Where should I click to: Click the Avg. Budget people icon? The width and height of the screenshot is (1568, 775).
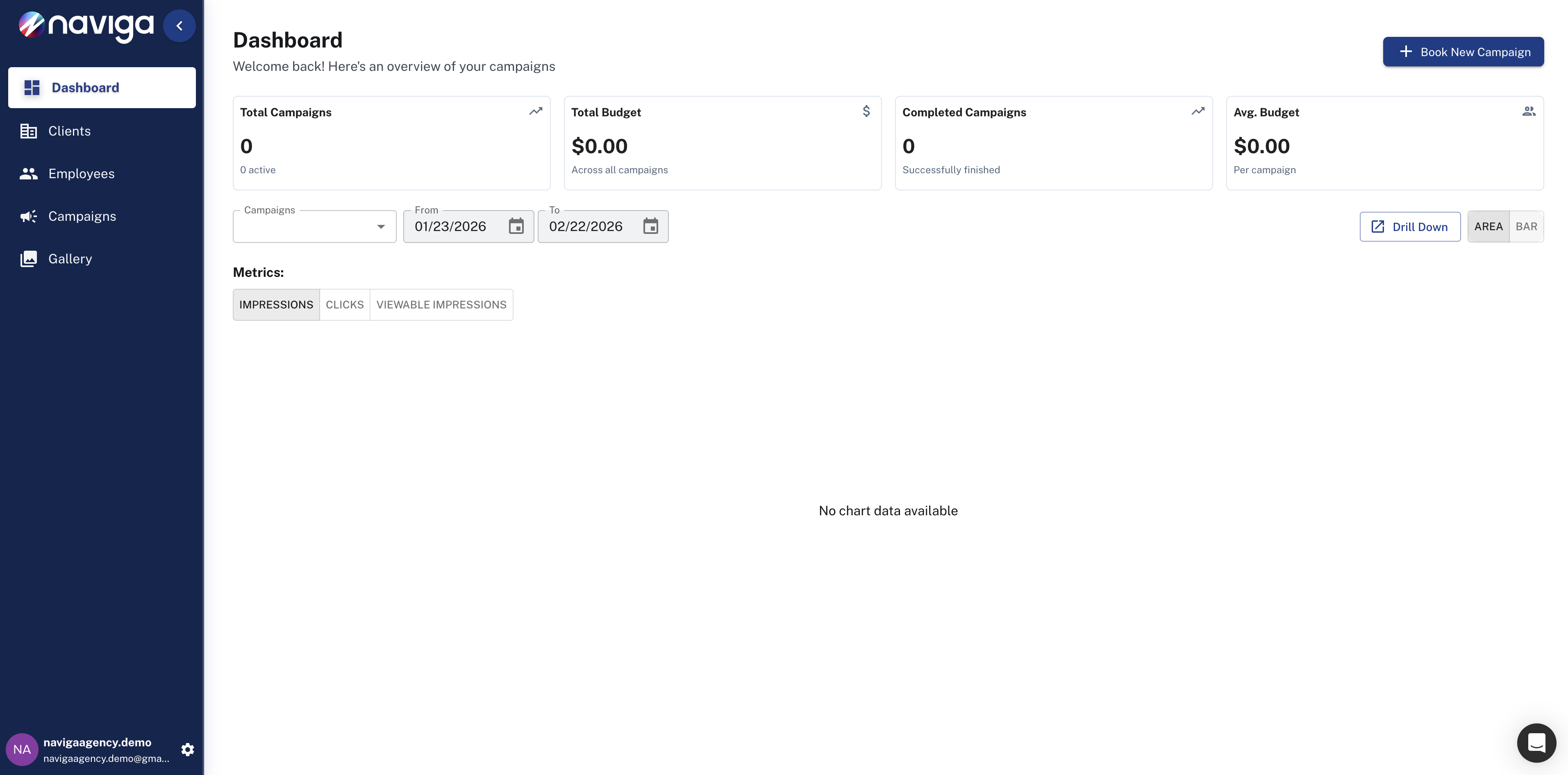pos(1528,111)
